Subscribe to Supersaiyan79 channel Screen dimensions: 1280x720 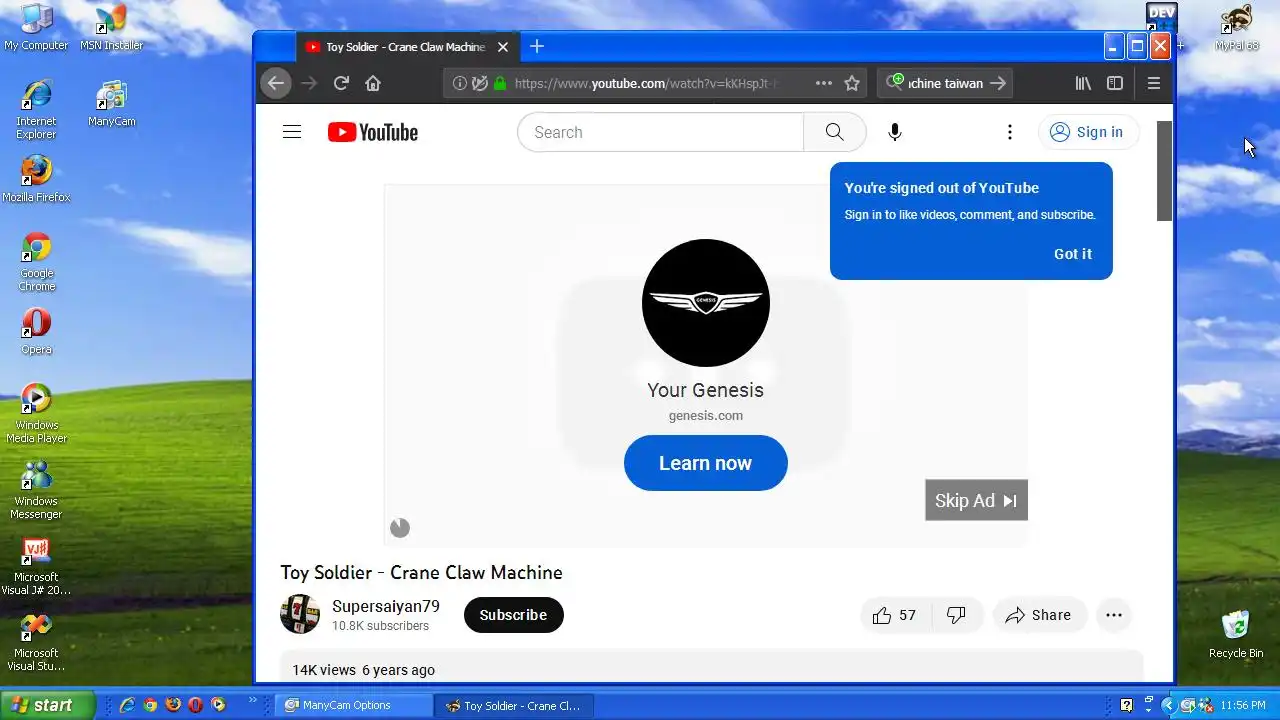pos(513,615)
